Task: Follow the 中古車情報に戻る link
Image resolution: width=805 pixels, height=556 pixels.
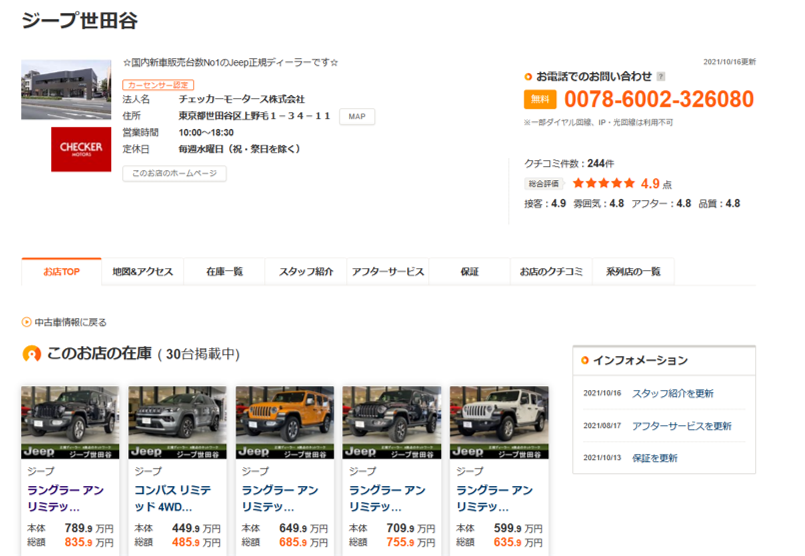Action: tap(70, 322)
